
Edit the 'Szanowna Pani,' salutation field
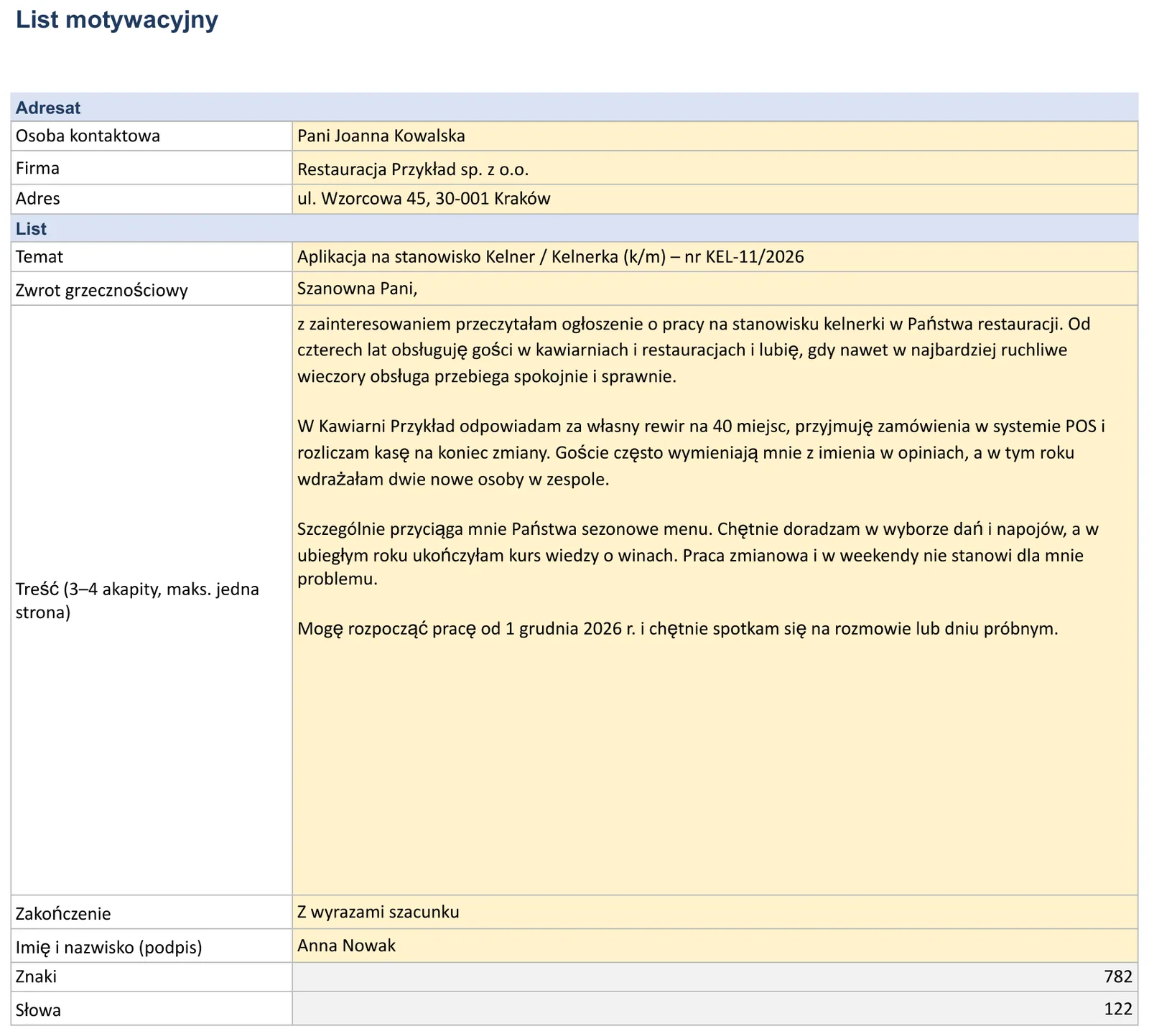(715, 289)
